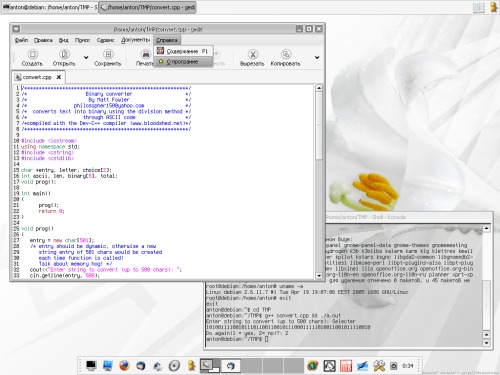
Task: Open the Файл menu
Action: point(21,40)
